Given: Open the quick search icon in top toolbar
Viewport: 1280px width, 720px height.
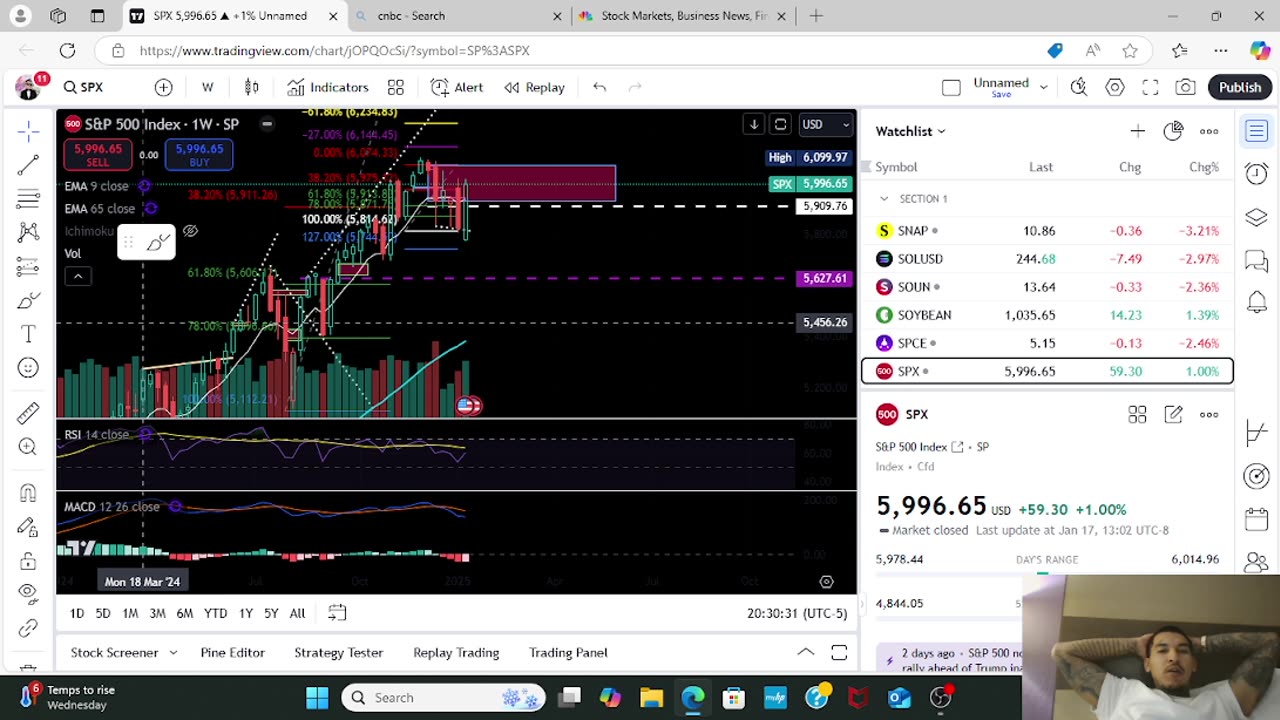Looking at the screenshot, I should point(1078,87).
